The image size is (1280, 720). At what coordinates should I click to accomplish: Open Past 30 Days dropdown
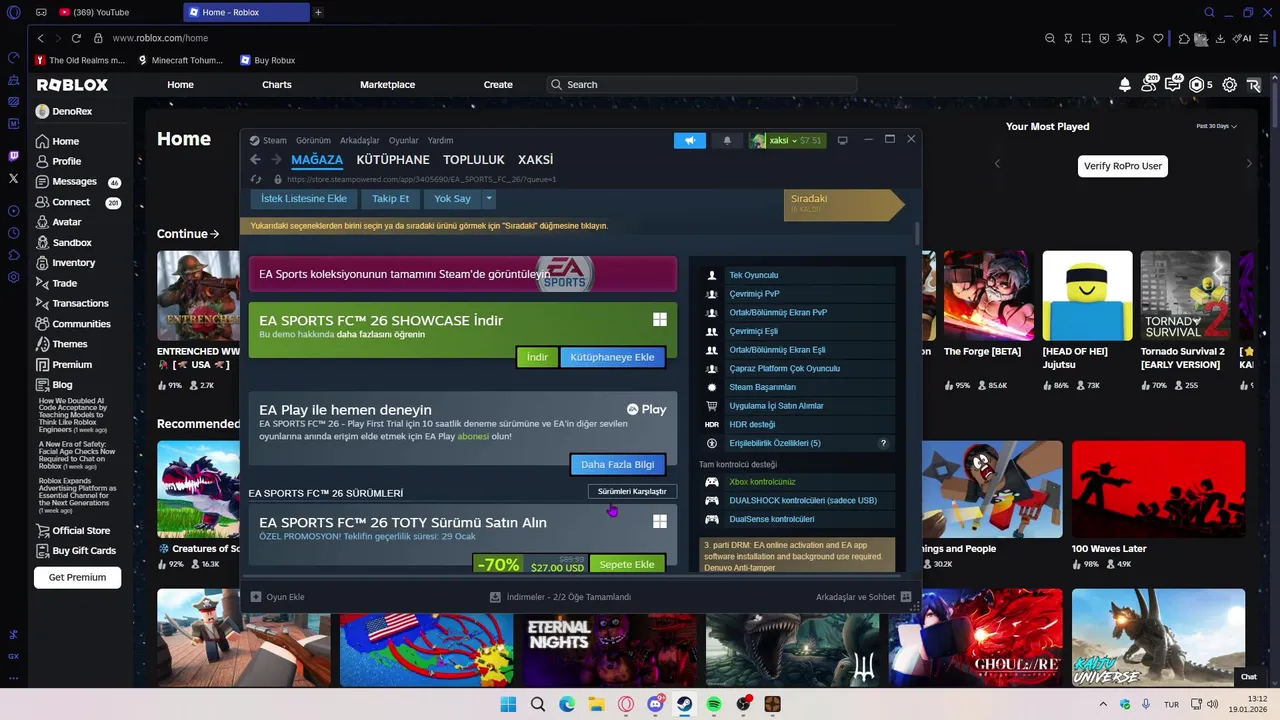pyautogui.click(x=1216, y=126)
